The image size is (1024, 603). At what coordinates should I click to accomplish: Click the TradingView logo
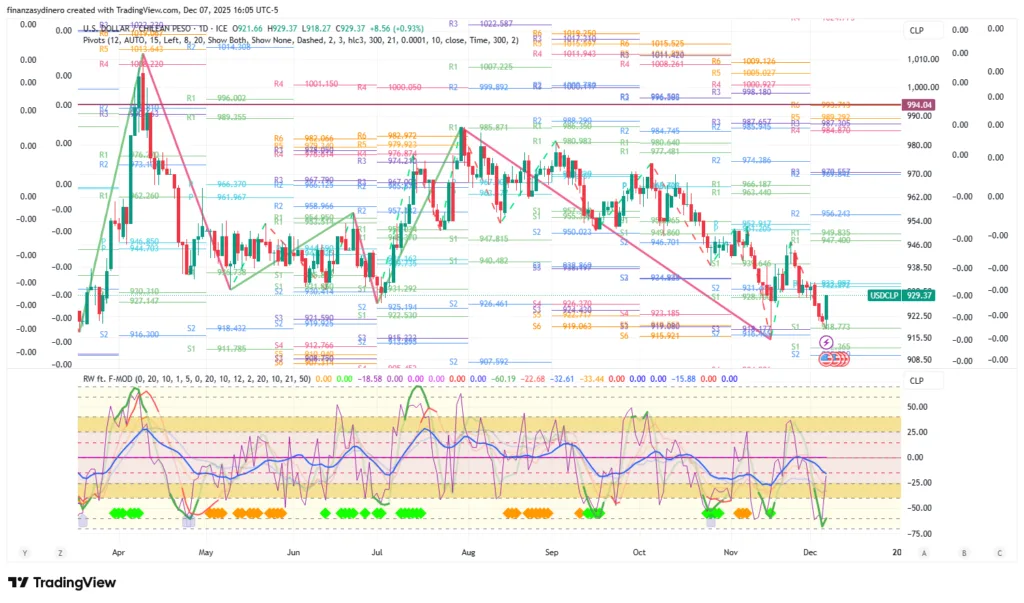tap(62, 582)
